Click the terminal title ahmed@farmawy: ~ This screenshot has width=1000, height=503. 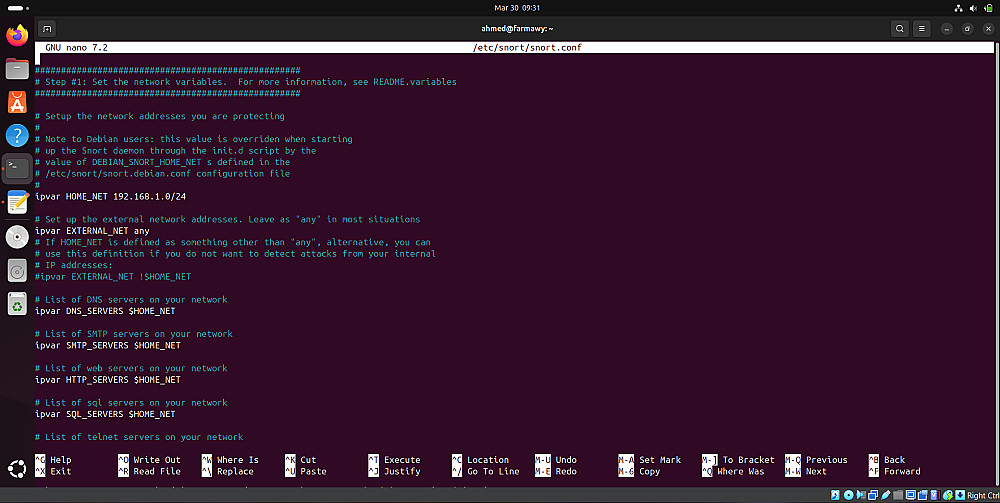[517, 29]
